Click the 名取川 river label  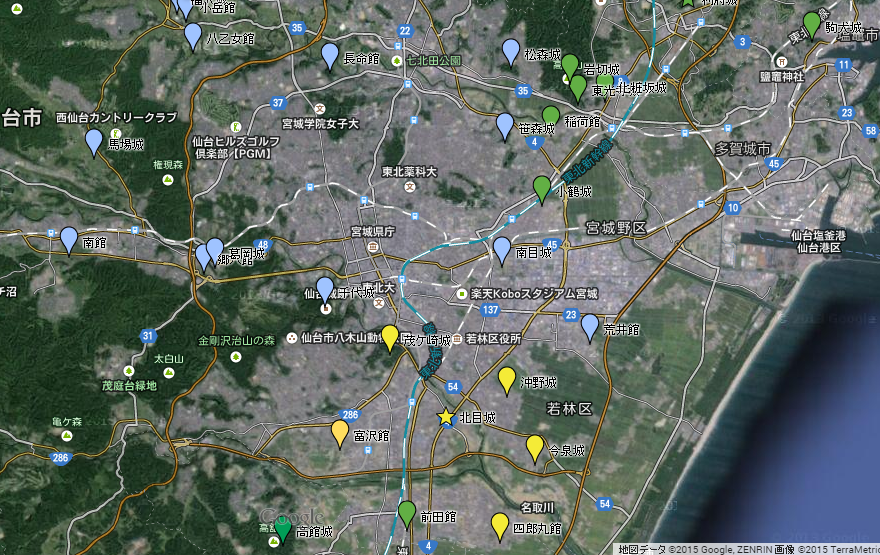(x=538, y=507)
